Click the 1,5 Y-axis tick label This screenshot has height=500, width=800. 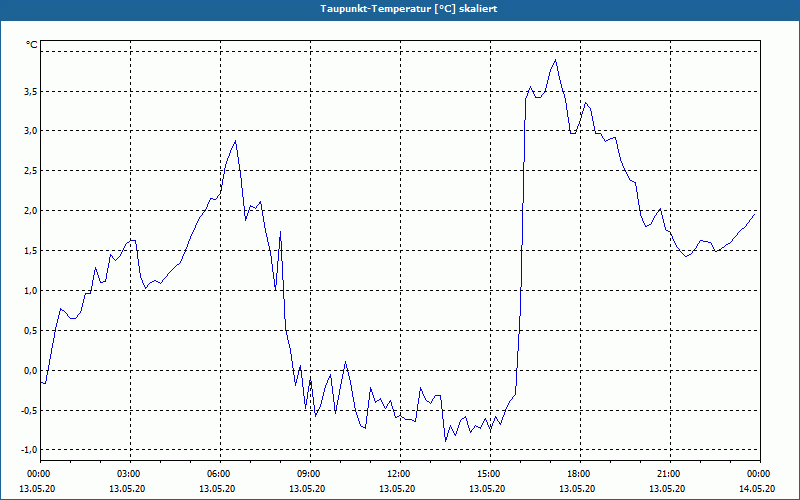click(31, 251)
